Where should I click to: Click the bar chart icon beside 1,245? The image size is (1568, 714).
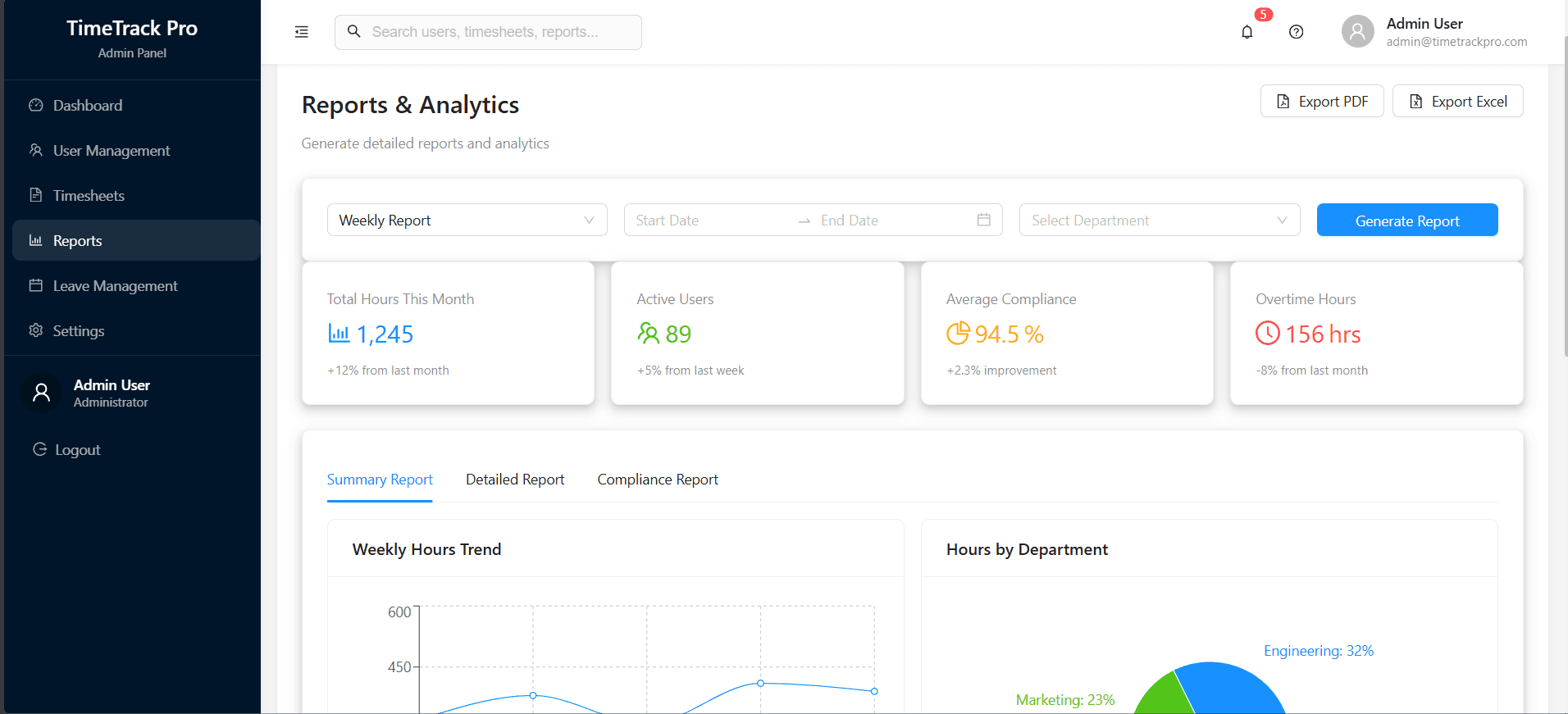click(x=339, y=333)
